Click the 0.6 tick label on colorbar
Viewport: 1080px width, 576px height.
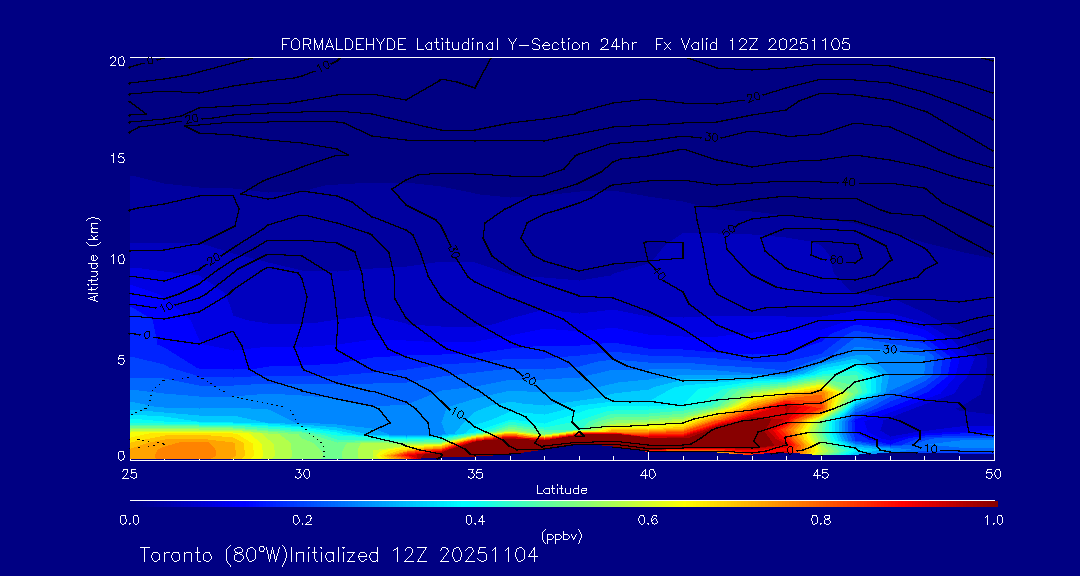648,520
